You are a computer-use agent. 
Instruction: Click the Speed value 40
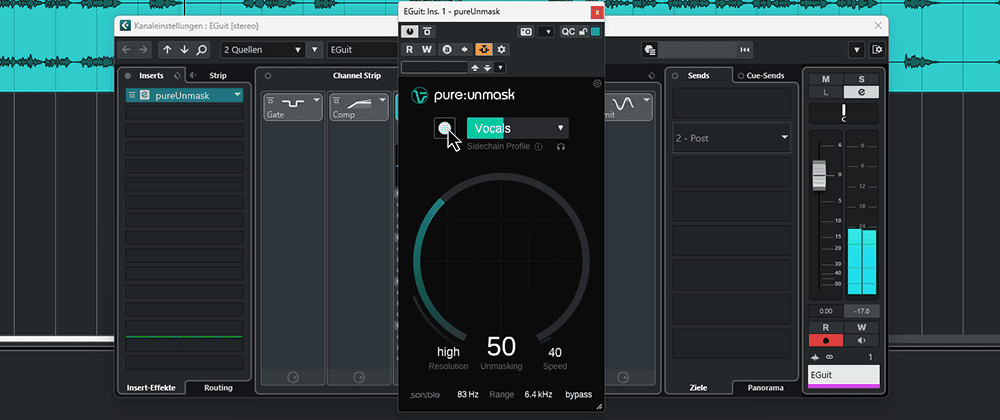[555, 352]
